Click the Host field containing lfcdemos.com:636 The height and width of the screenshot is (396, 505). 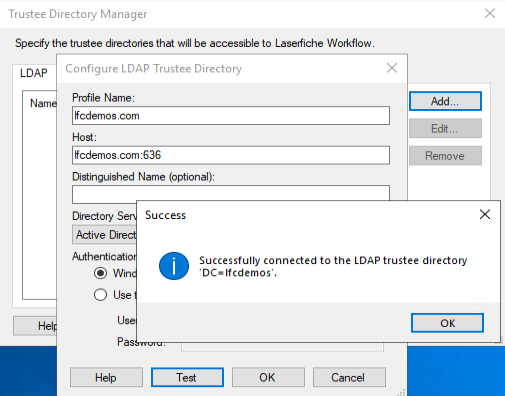tap(231, 155)
